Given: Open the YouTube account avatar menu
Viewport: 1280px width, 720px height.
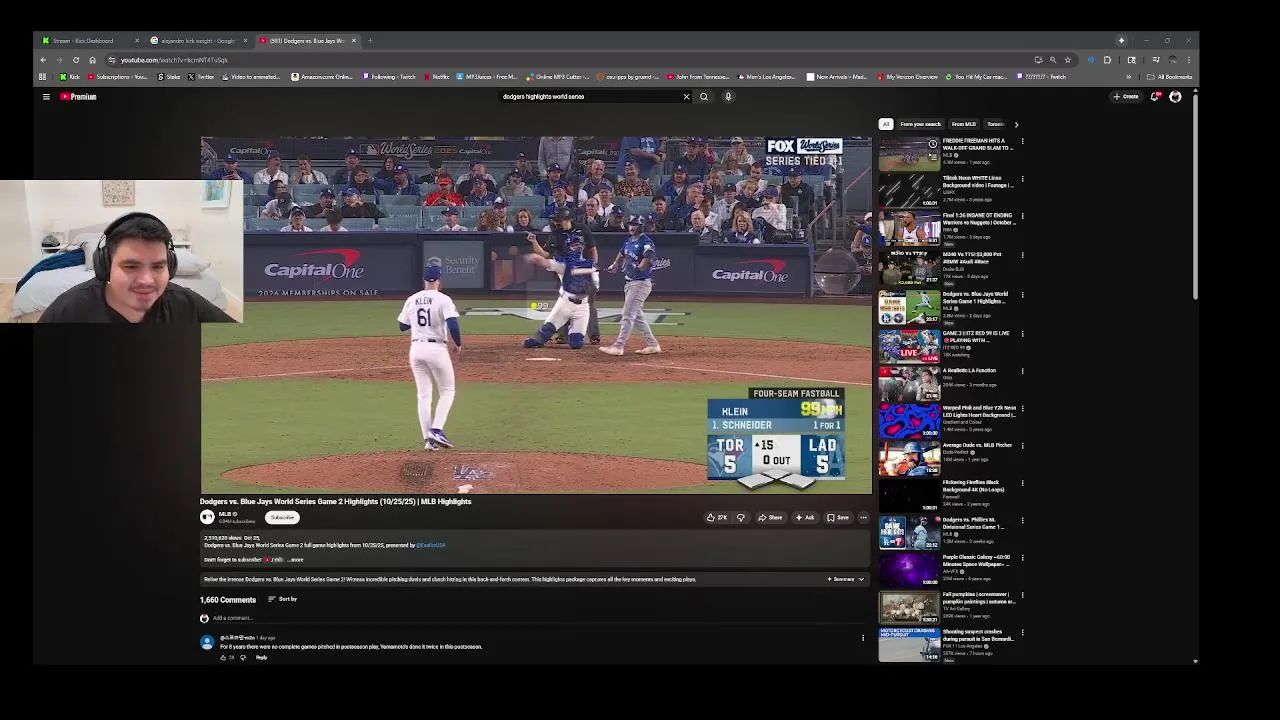Looking at the screenshot, I should click(1175, 97).
